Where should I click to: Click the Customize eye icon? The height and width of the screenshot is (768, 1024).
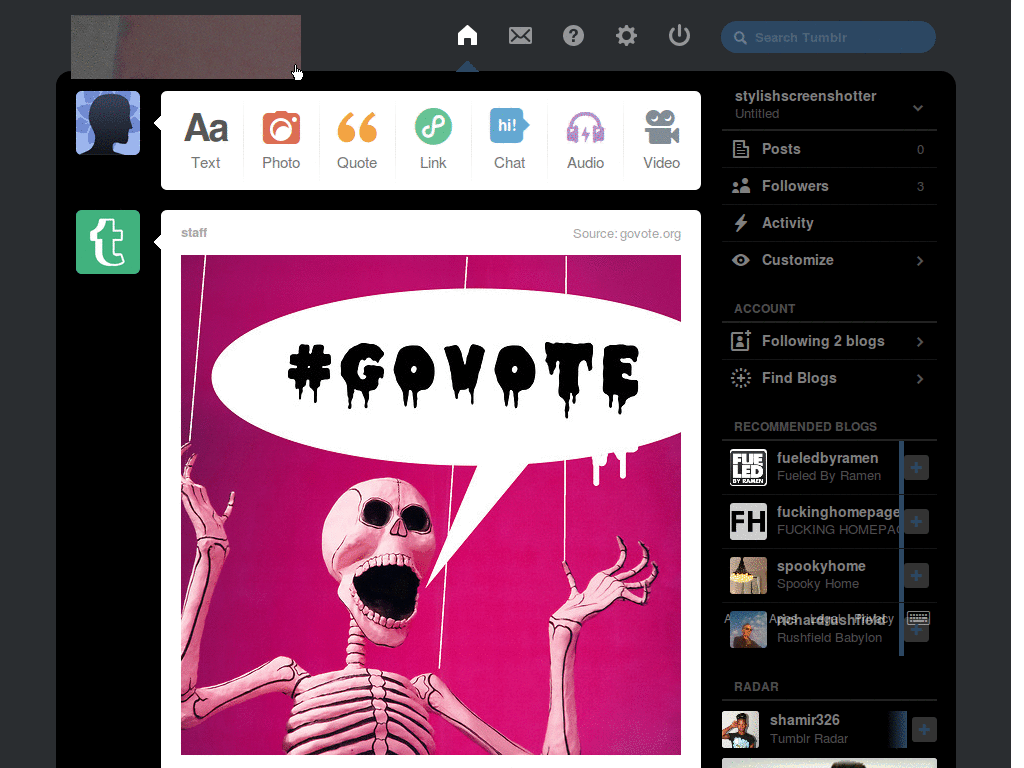pyautogui.click(x=741, y=260)
